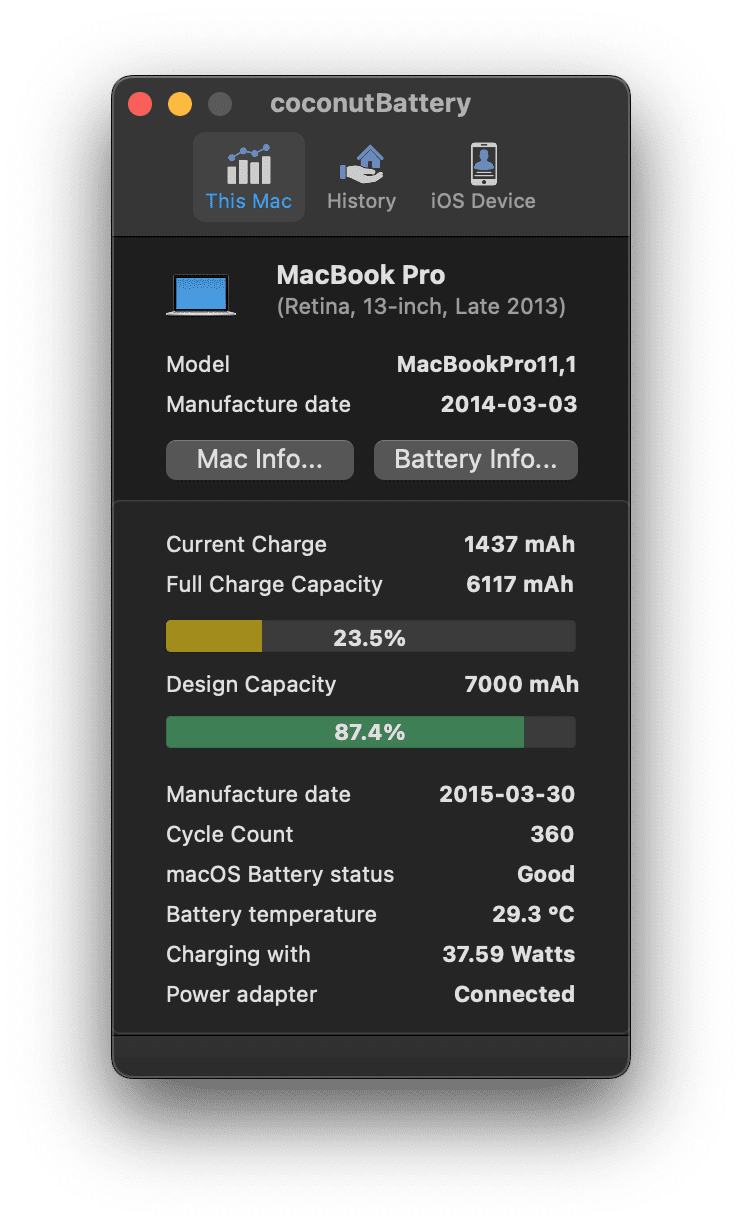Click the battery temperature 29.3 °C value
This screenshot has height=1226, width=742.
coord(527,914)
